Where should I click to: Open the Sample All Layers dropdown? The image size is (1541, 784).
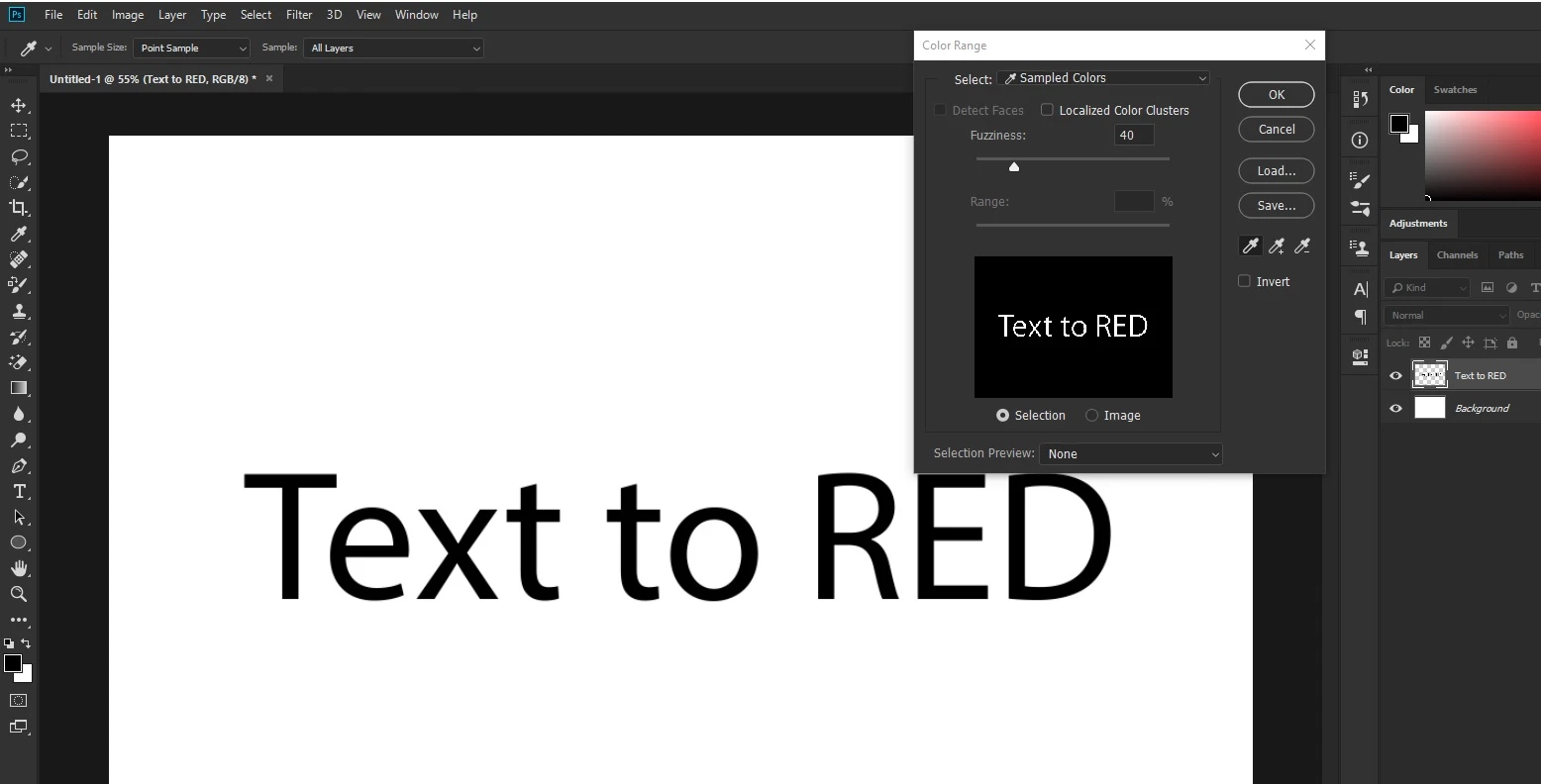pos(394,48)
